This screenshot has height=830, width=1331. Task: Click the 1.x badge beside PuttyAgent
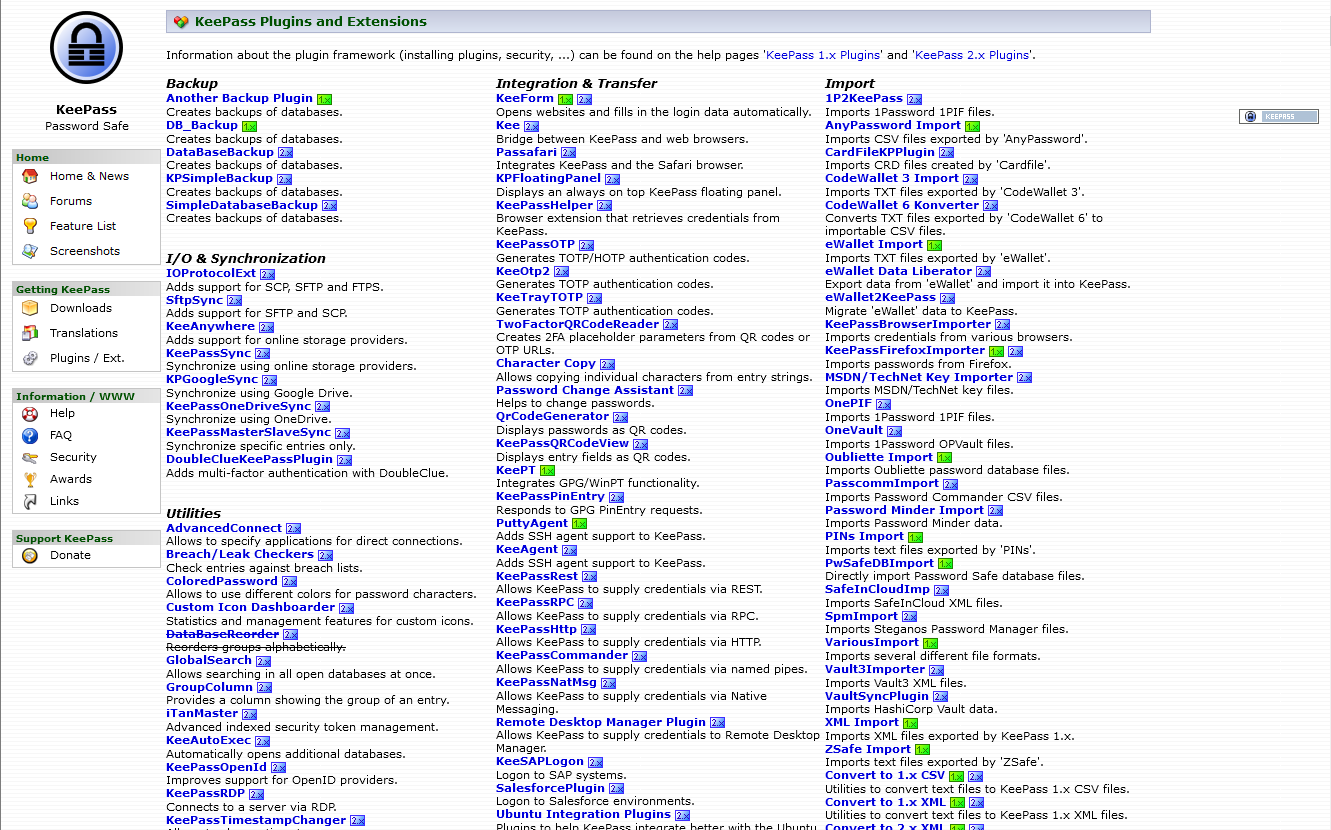pos(579,523)
